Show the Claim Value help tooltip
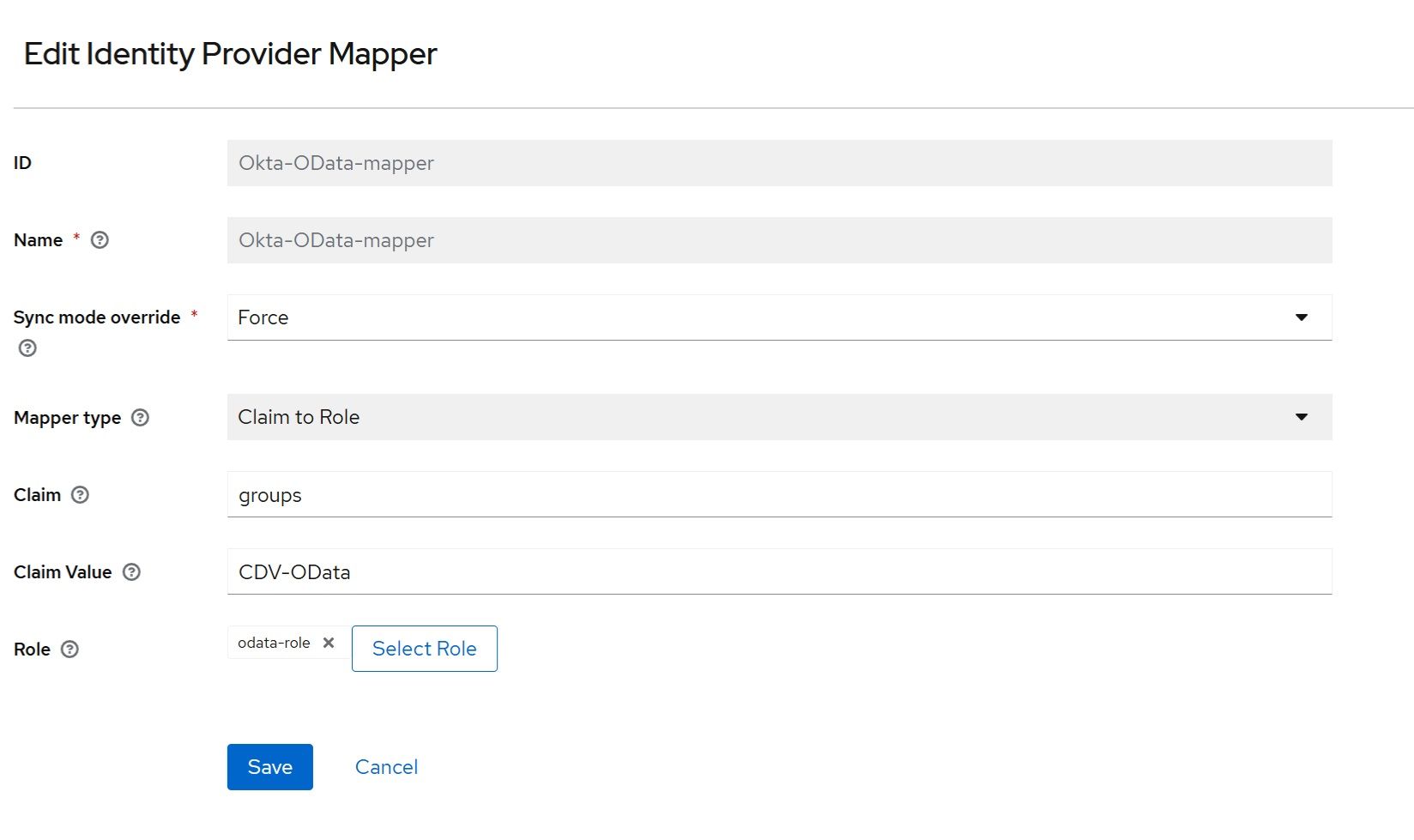 pyautogui.click(x=131, y=572)
